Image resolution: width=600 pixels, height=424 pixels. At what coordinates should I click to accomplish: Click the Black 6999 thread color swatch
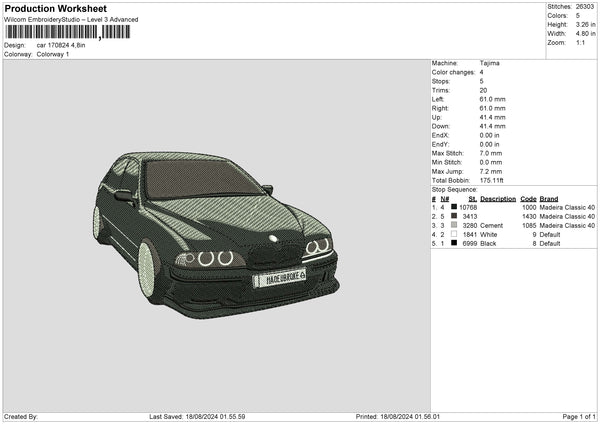[454, 243]
